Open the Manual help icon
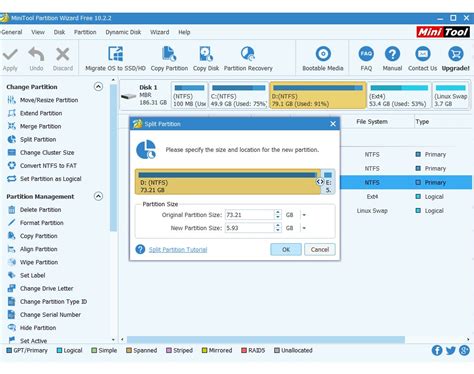 pos(392,54)
